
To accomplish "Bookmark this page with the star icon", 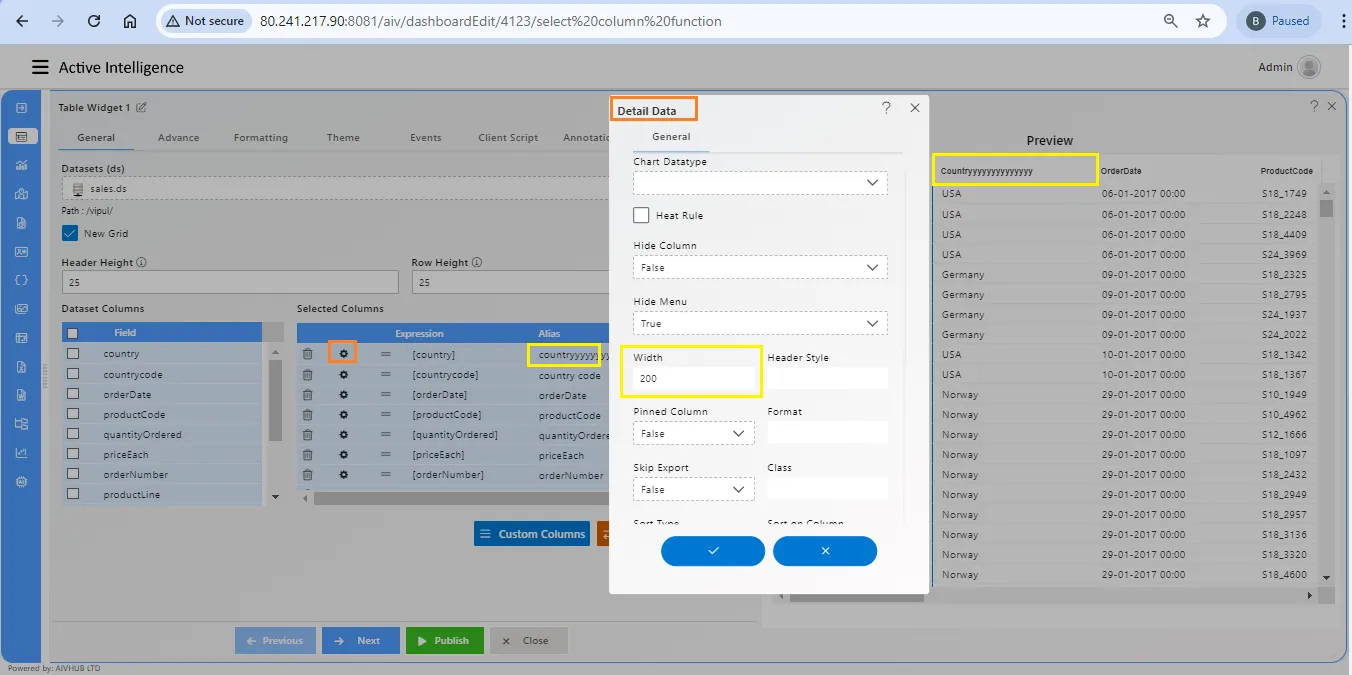I will tap(1203, 20).
